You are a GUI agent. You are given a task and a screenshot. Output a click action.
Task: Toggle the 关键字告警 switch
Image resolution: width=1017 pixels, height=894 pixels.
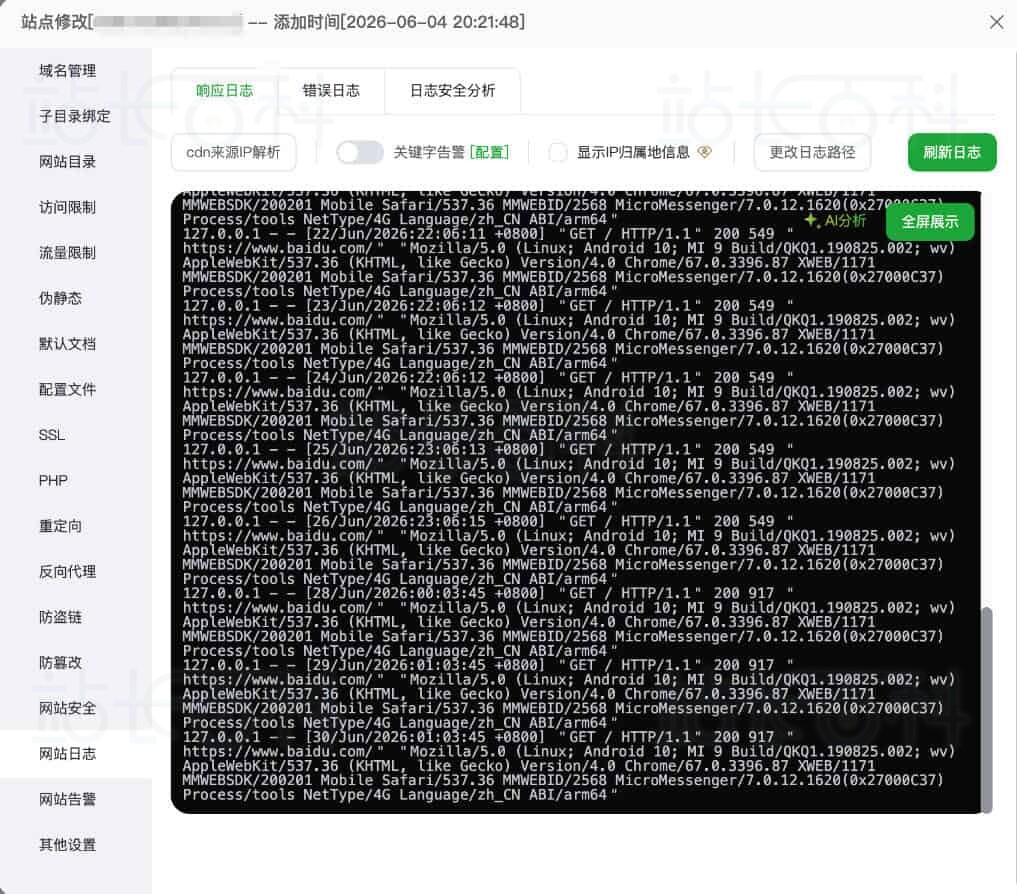coord(359,152)
